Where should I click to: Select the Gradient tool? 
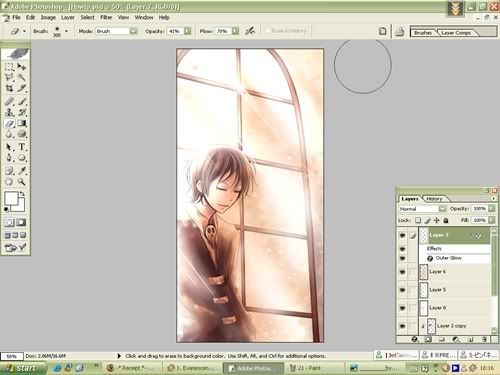tap(22, 123)
